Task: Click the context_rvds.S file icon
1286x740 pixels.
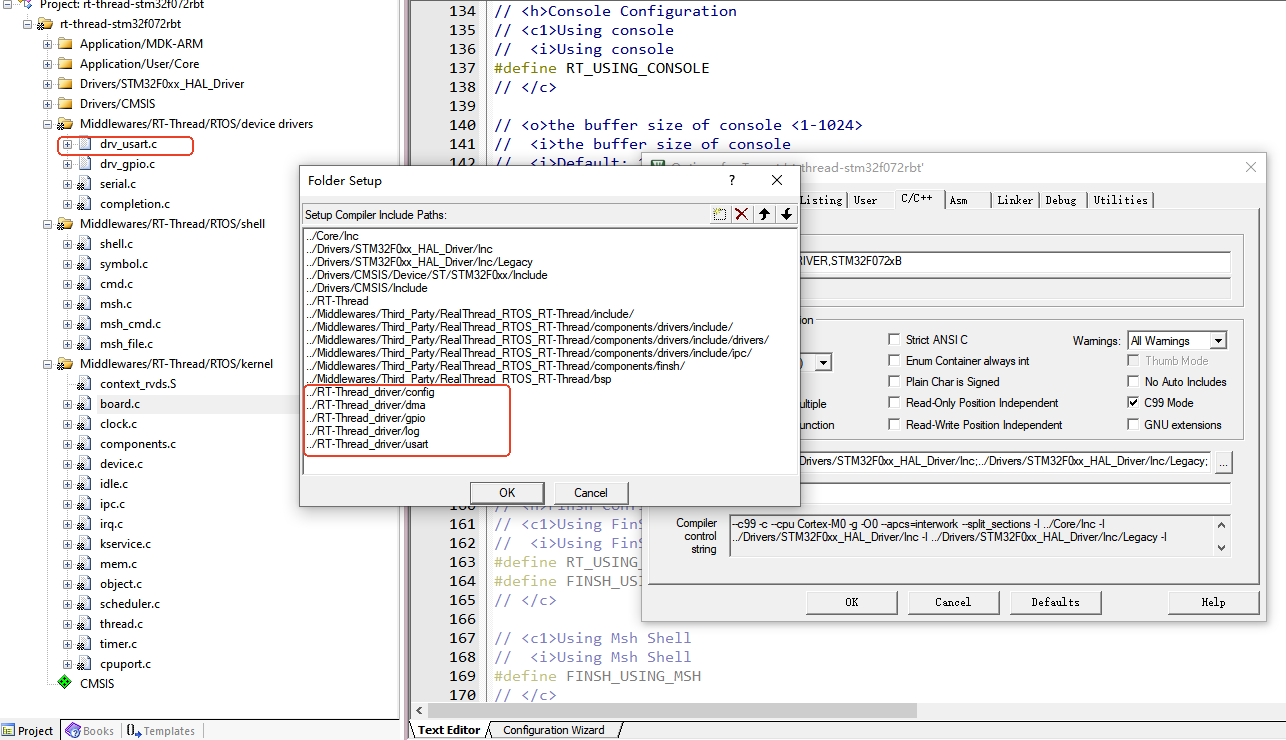Action: pyautogui.click(x=85, y=384)
